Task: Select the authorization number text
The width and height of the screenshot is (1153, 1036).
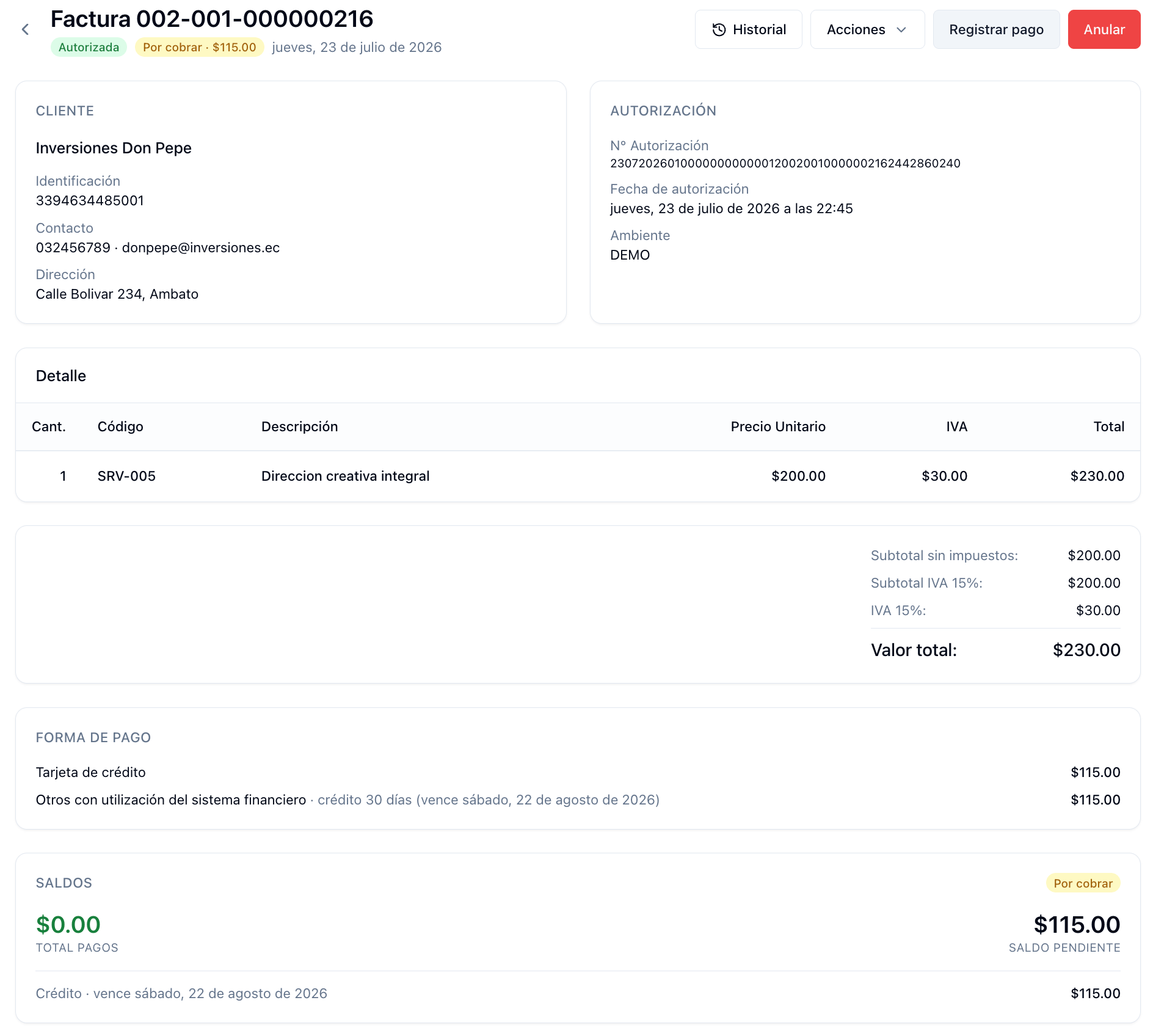Action: [785, 163]
